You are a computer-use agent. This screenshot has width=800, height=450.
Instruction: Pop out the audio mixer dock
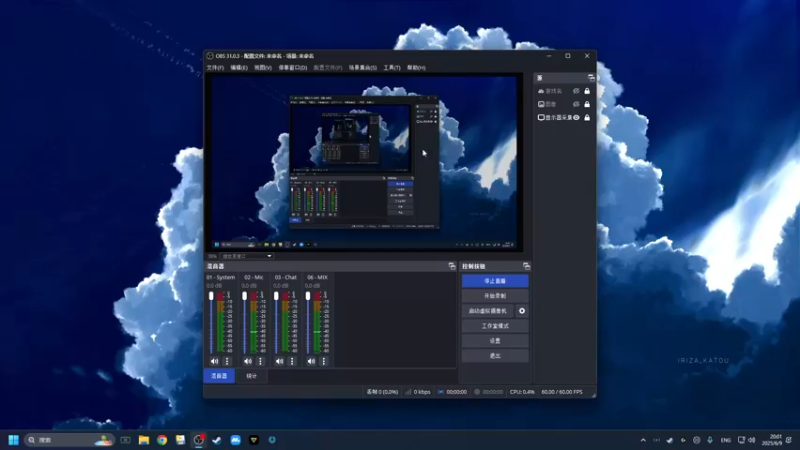point(452,266)
